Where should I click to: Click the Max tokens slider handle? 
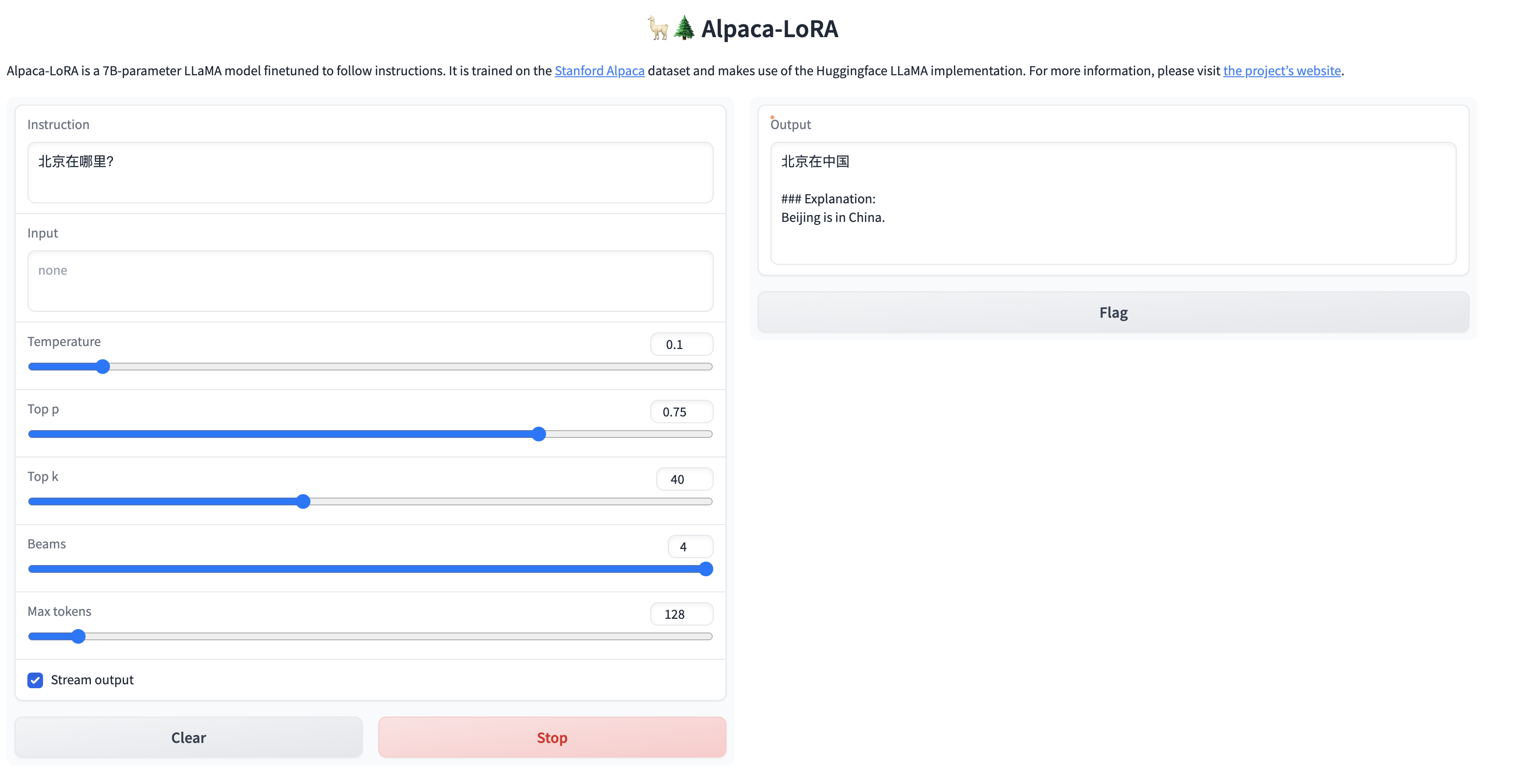tap(78, 636)
